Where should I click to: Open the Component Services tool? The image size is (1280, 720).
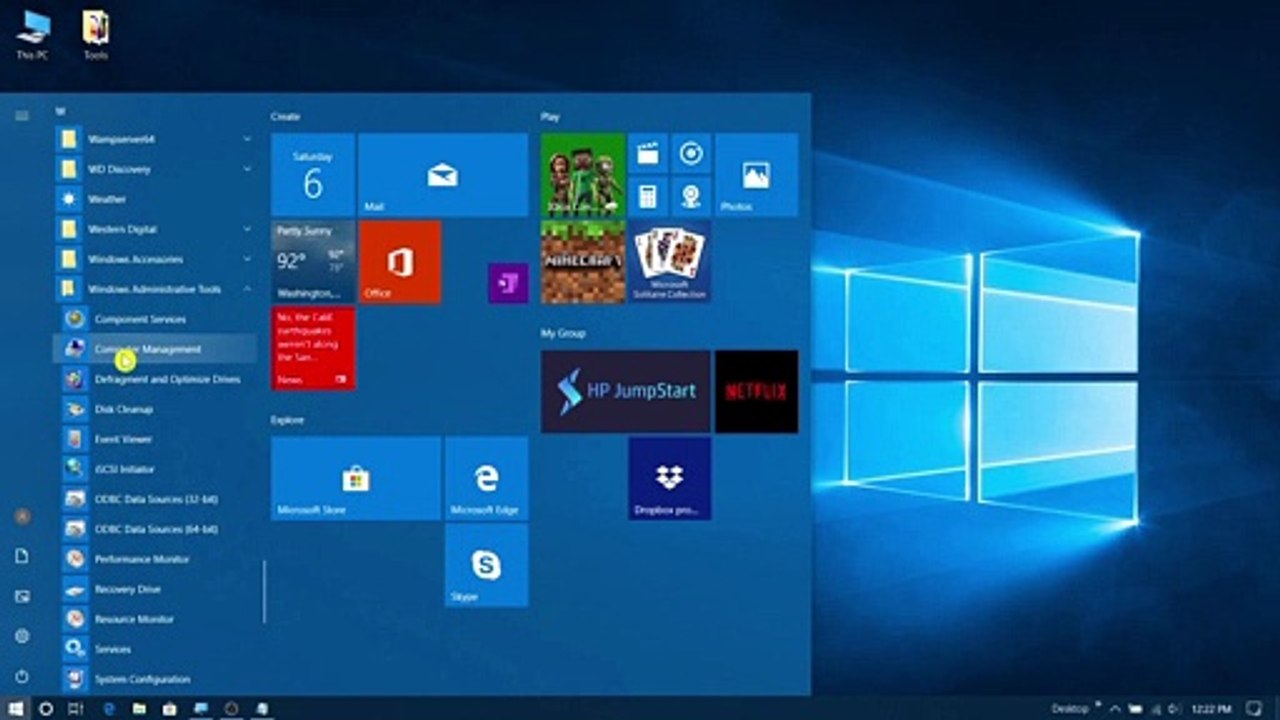point(155,319)
